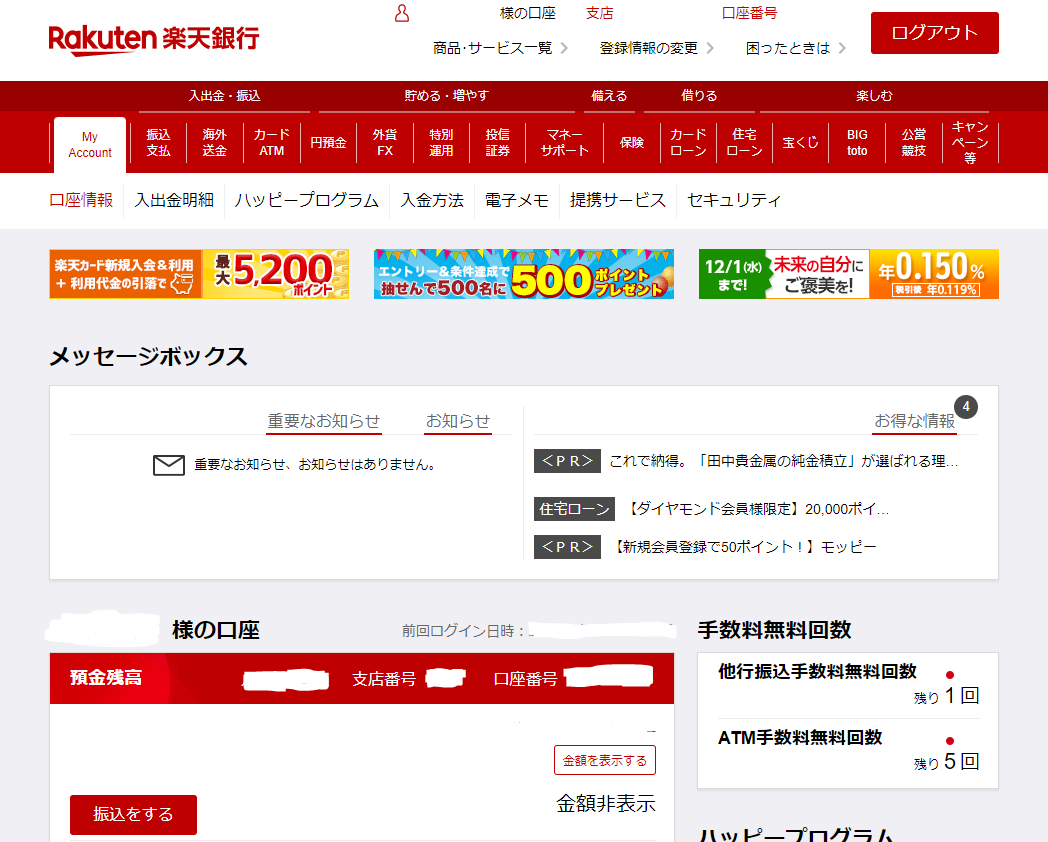Click the 500ポイントプレゼント banner
The height and width of the screenshot is (842, 1048).
click(x=524, y=274)
